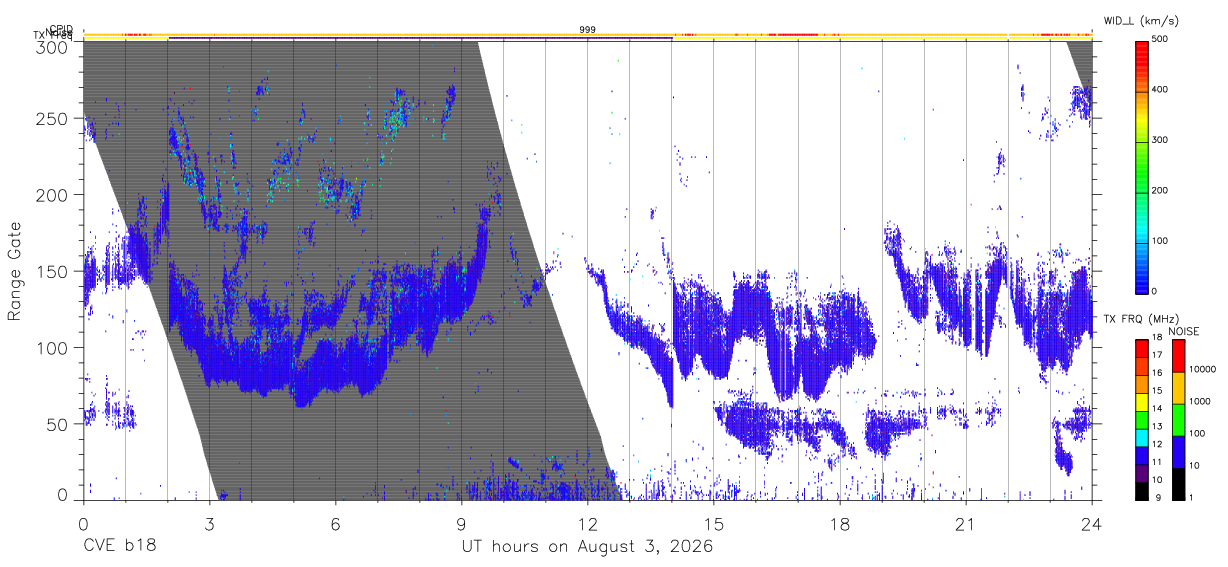Click the '21' tick on UT hours axis
The height and width of the screenshot is (567, 1228).
pyautogui.click(x=965, y=524)
